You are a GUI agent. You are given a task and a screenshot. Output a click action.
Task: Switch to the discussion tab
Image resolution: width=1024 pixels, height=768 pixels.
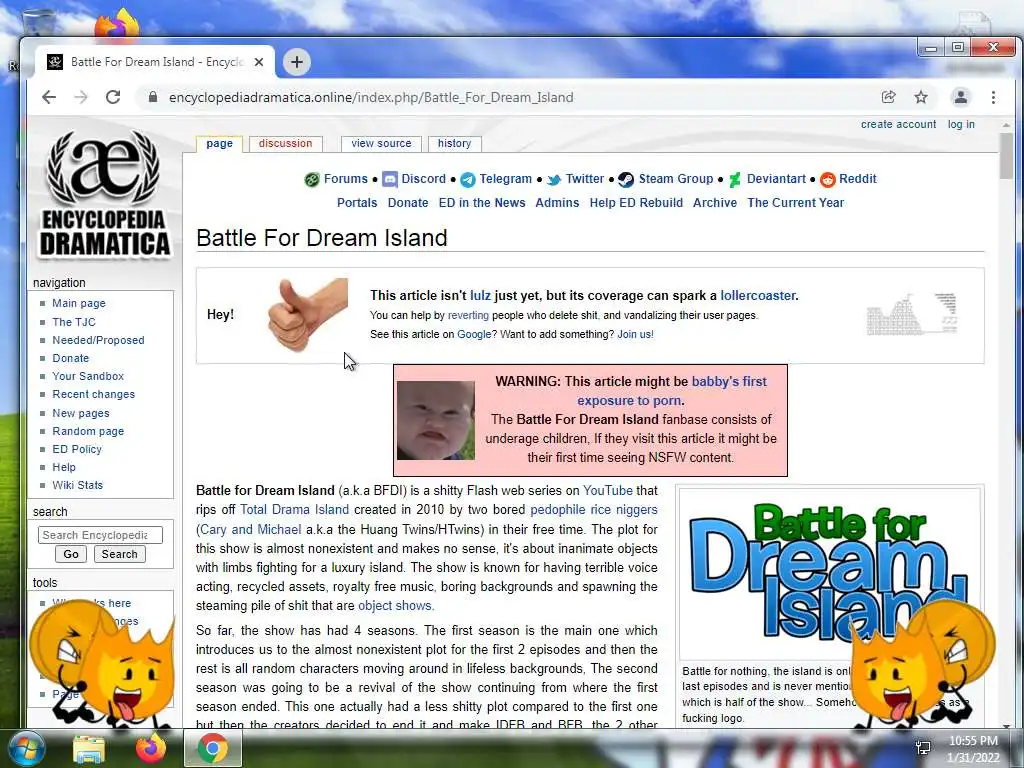(x=285, y=144)
